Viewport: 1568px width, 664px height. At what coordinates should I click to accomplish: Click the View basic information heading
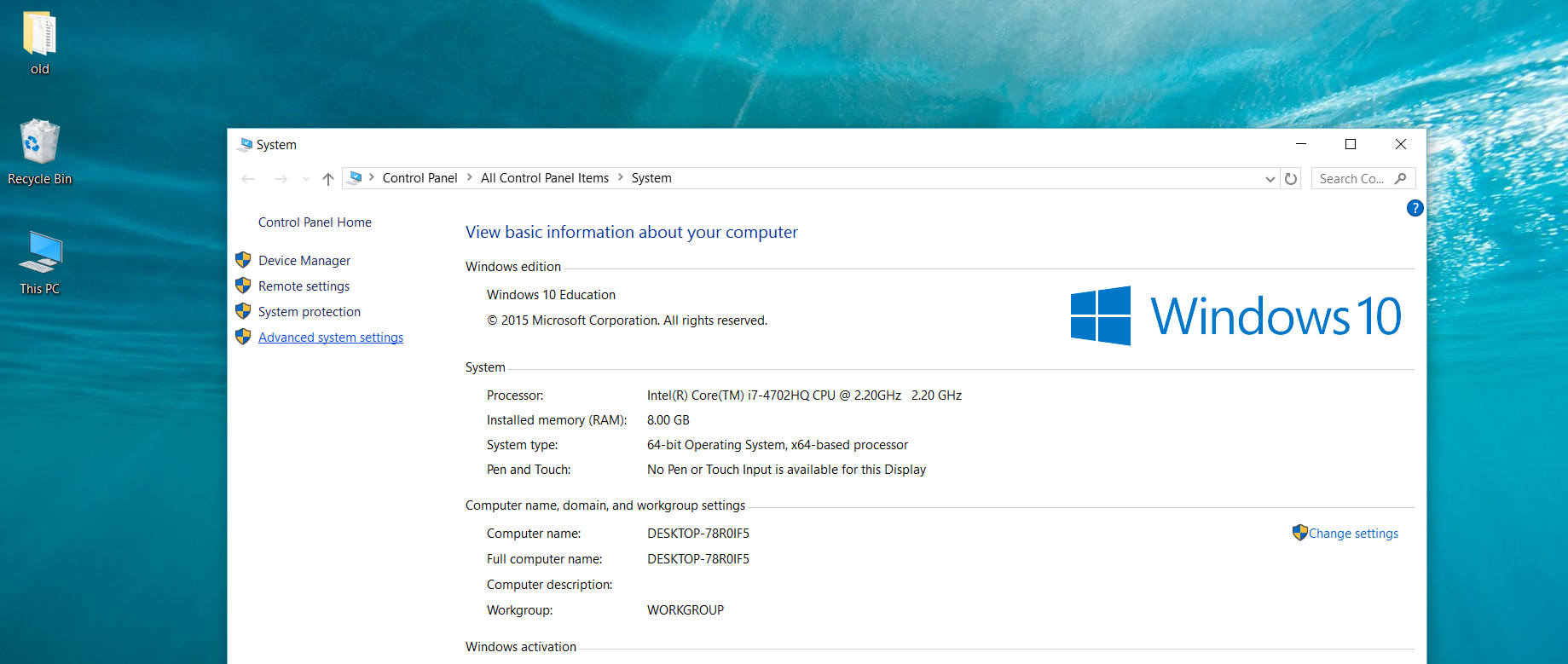[x=632, y=232]
